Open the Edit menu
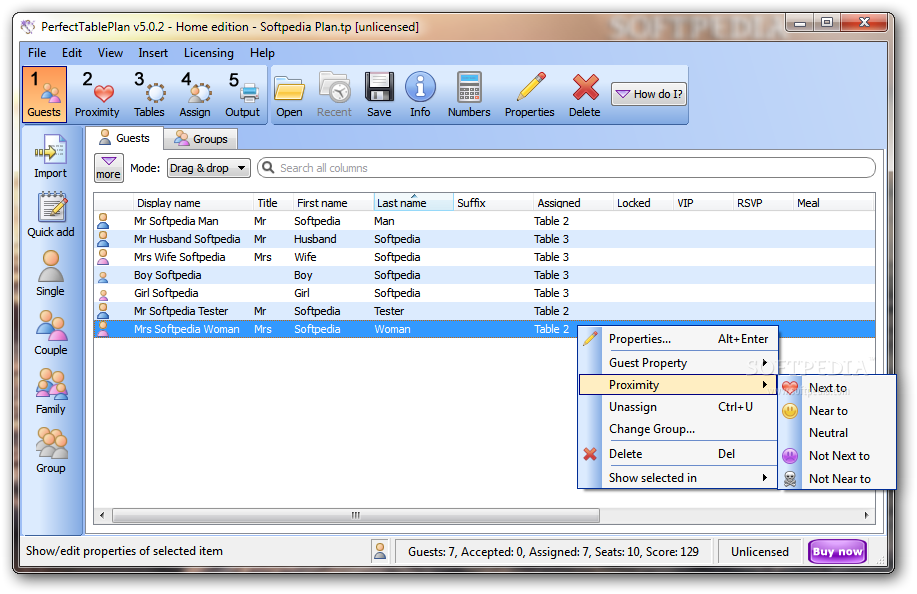917x594 pixels. (72, 53)
